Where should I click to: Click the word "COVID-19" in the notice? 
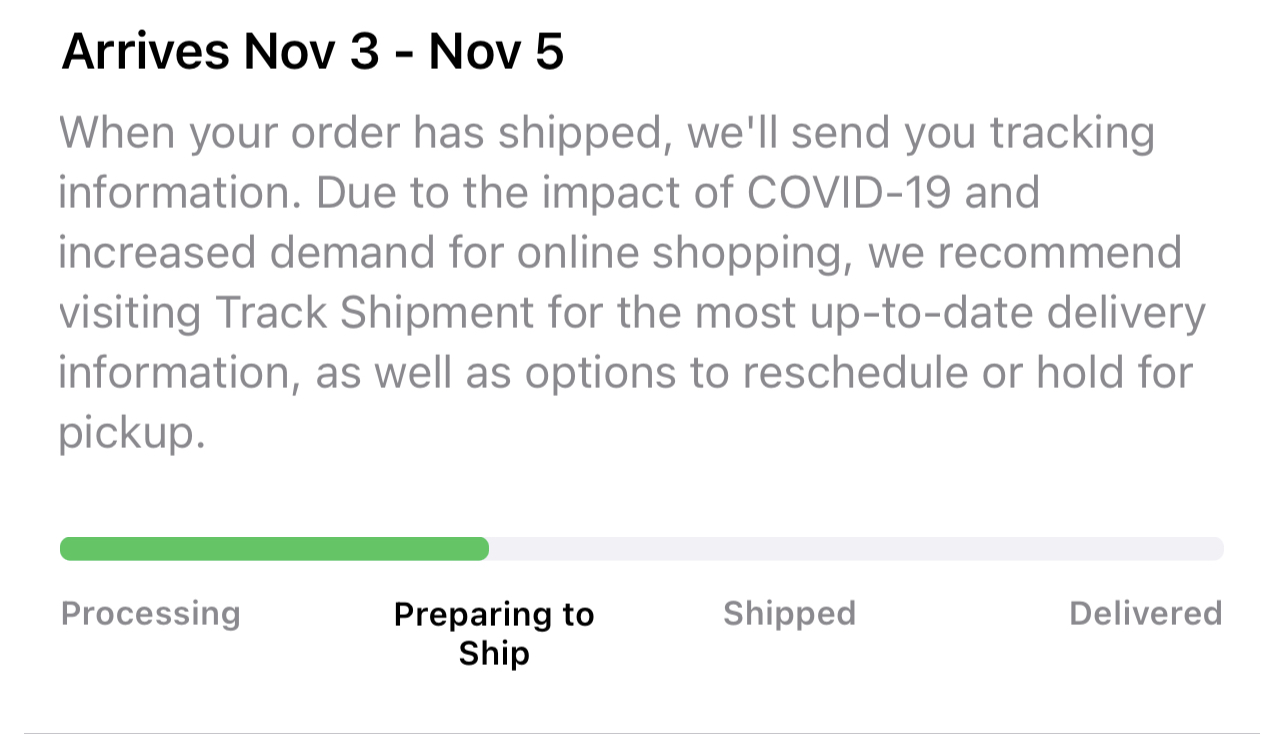849,193
